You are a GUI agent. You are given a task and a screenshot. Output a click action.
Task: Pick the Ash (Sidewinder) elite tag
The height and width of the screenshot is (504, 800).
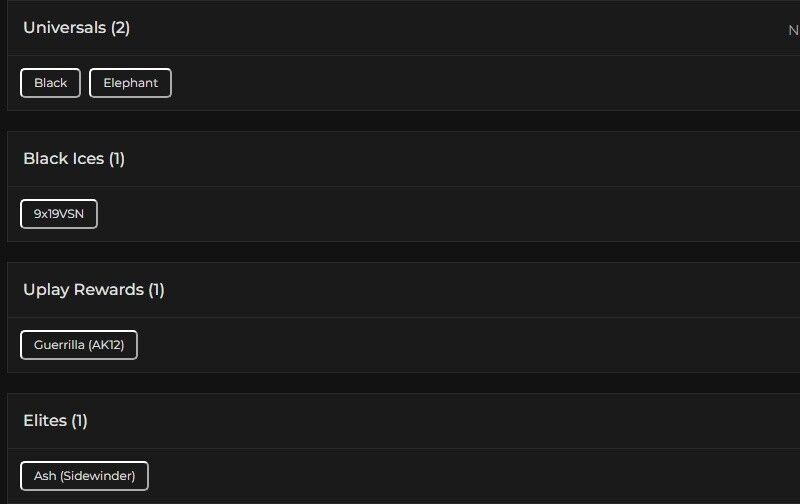tap(84, 476)
